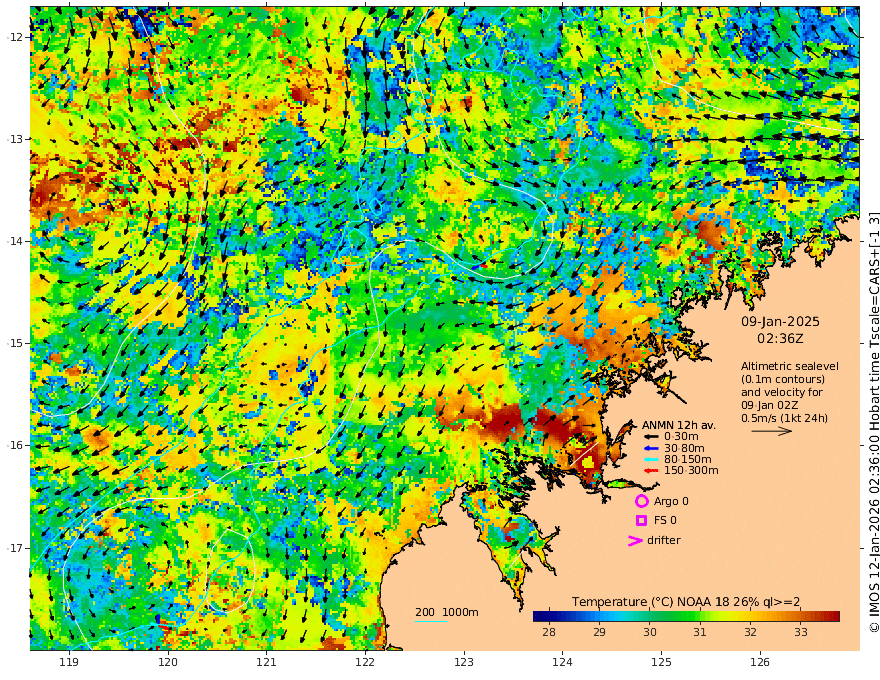Click the magenta drifter arrowhead symbol
This screenshot has height=680, width=880.
coord(635,540)
